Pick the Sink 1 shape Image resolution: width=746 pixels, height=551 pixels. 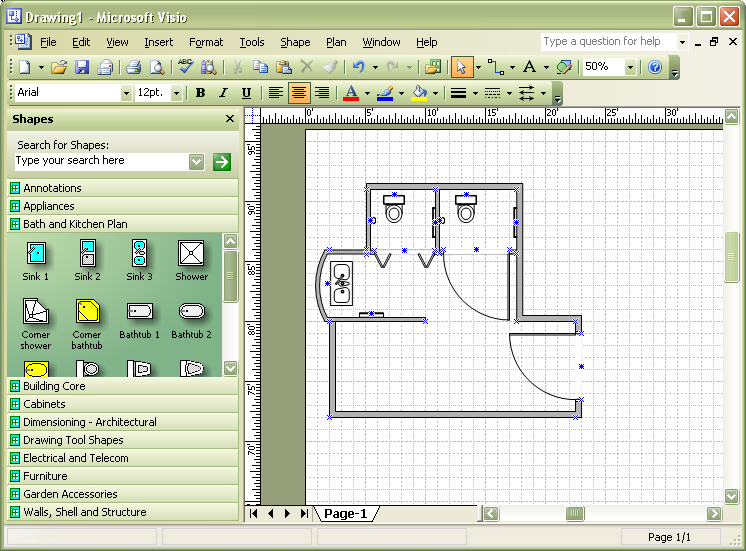pos(36,261)
